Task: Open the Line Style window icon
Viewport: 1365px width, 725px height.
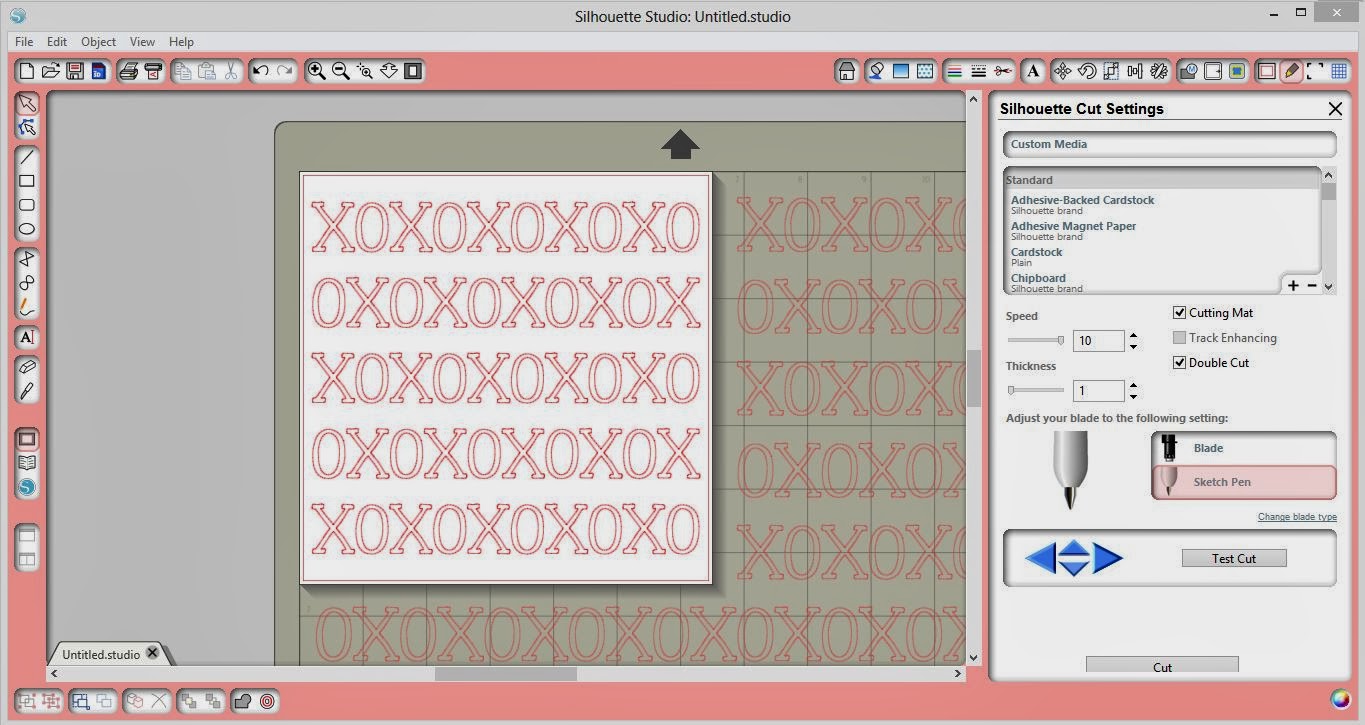Action: click(978, 71)
